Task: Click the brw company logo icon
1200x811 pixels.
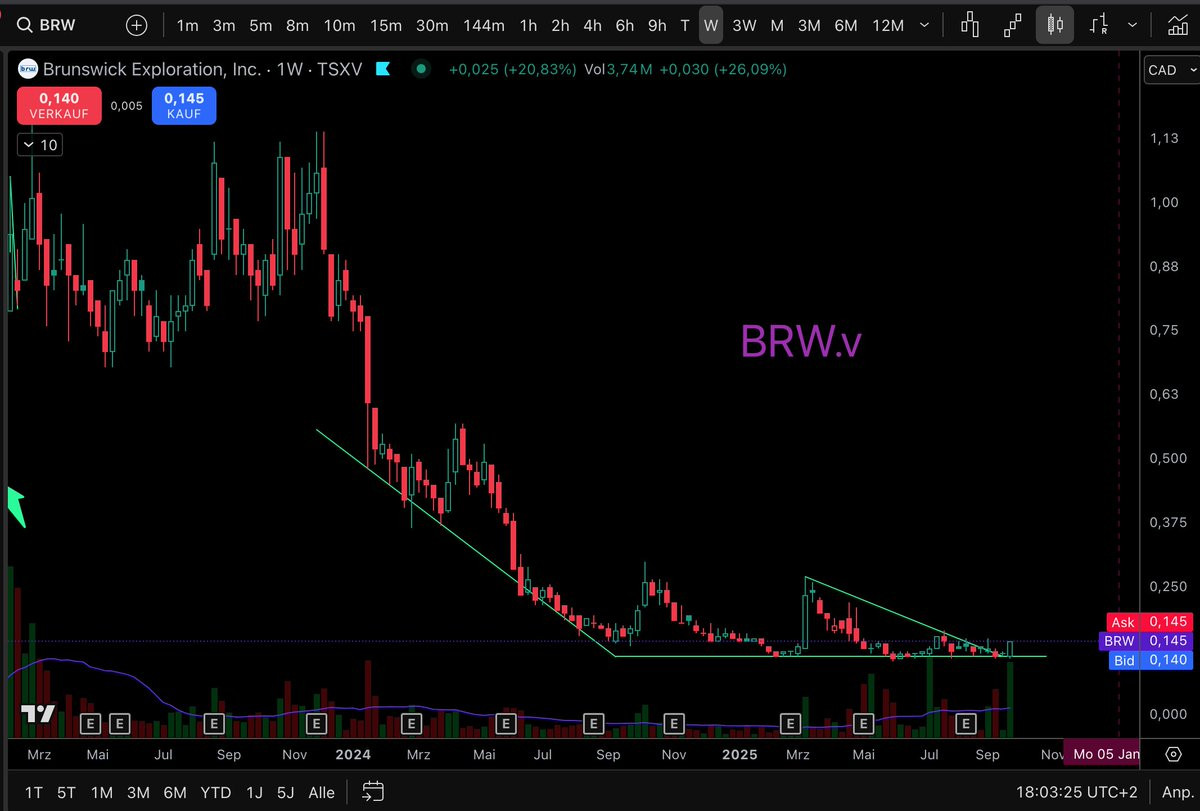Action: tap(28, 69)
